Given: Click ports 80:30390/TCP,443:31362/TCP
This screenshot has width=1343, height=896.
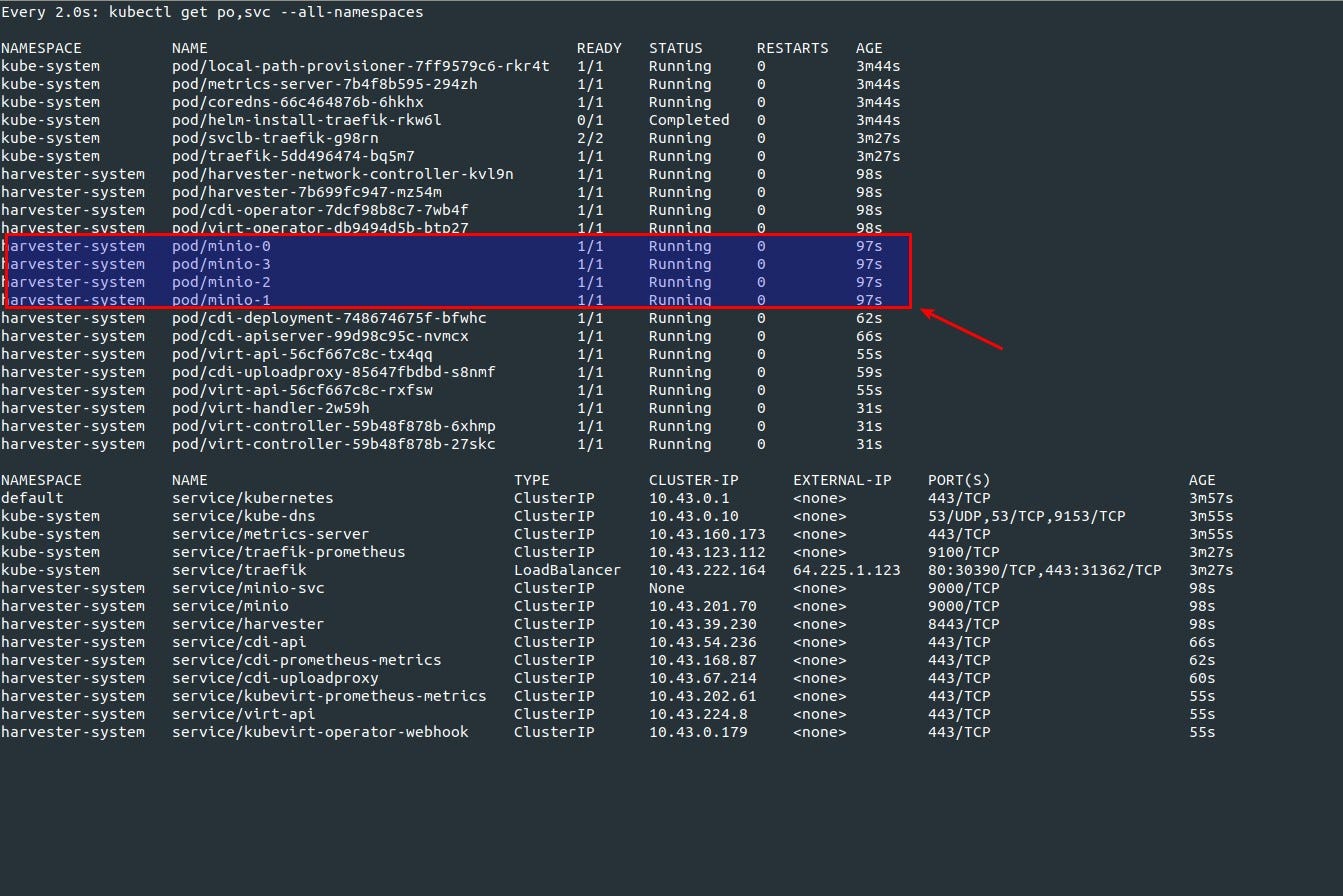Looking at the screenshot, I should click(x=1044, y=570).
